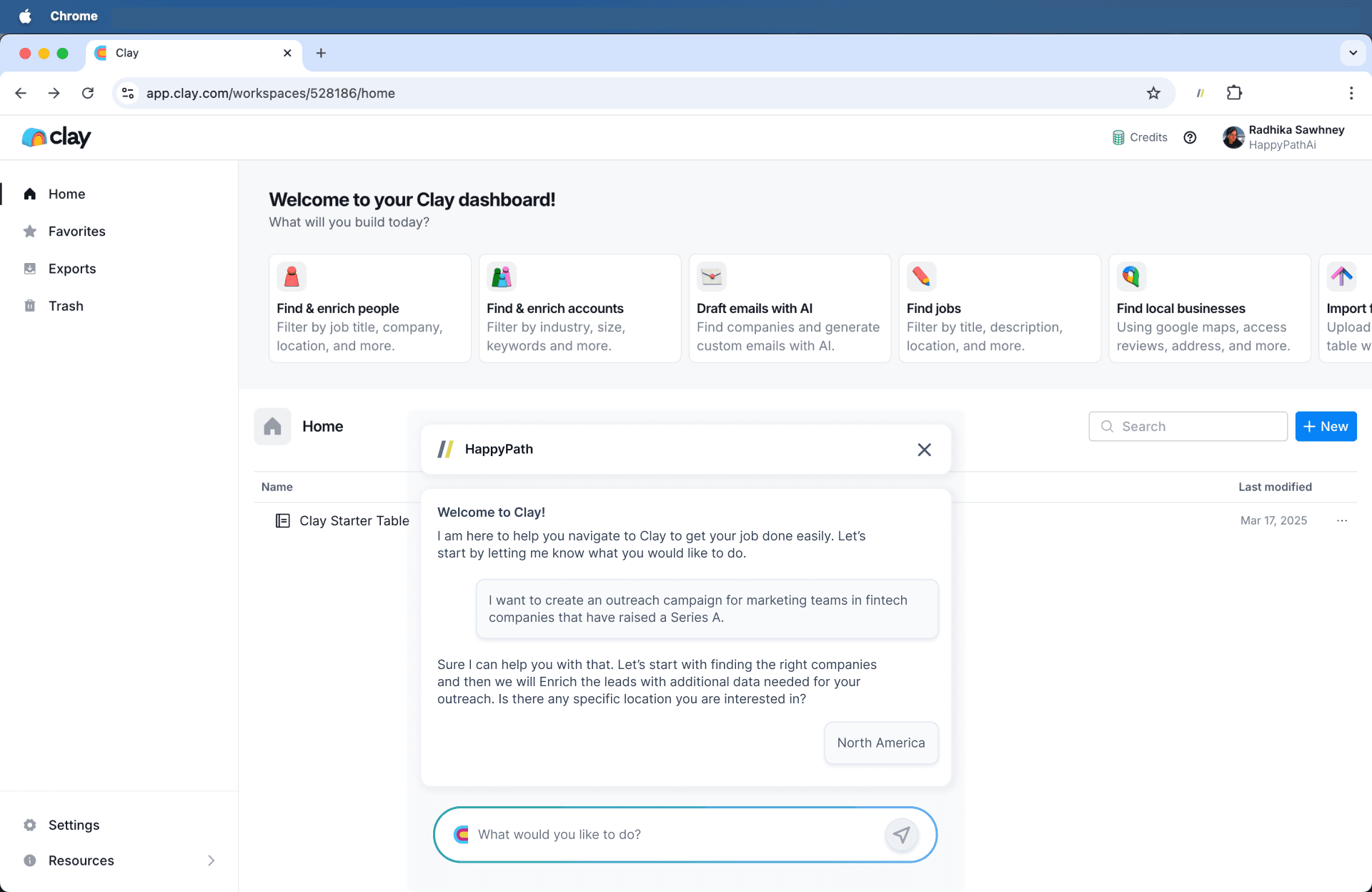Select the Find jobs card
1372x892 pixels.
(1000, 308)
